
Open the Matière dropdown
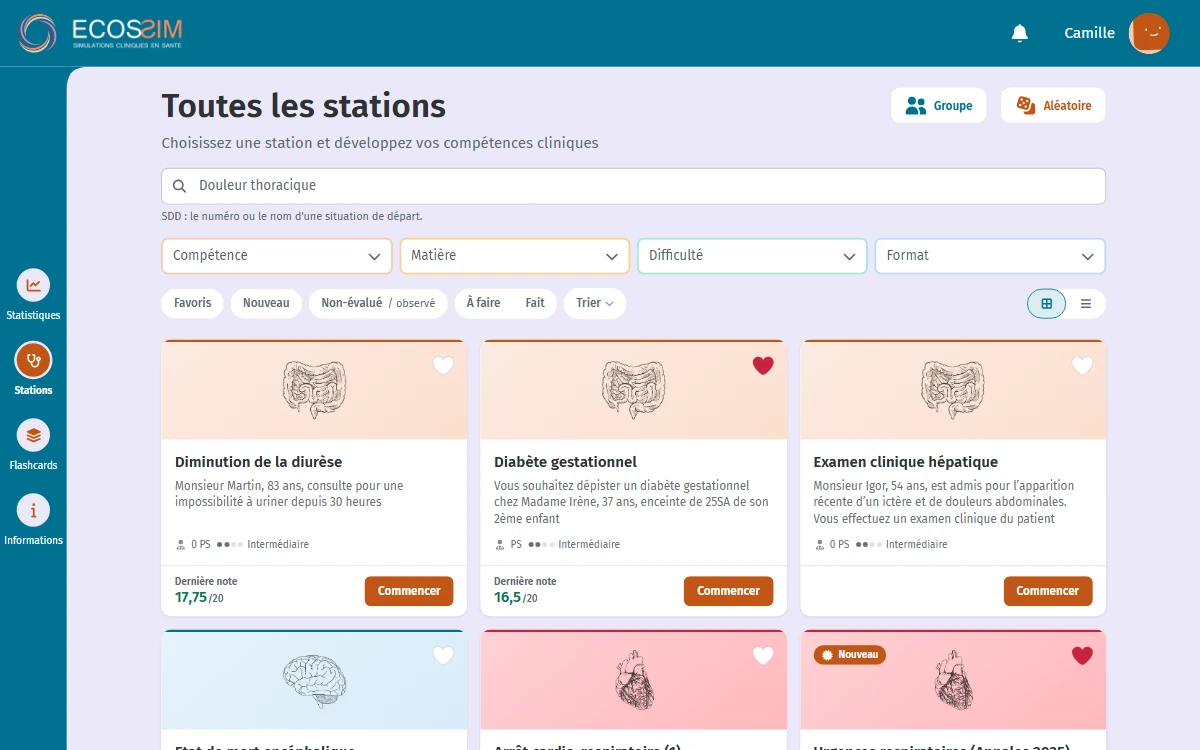(515, 256)
